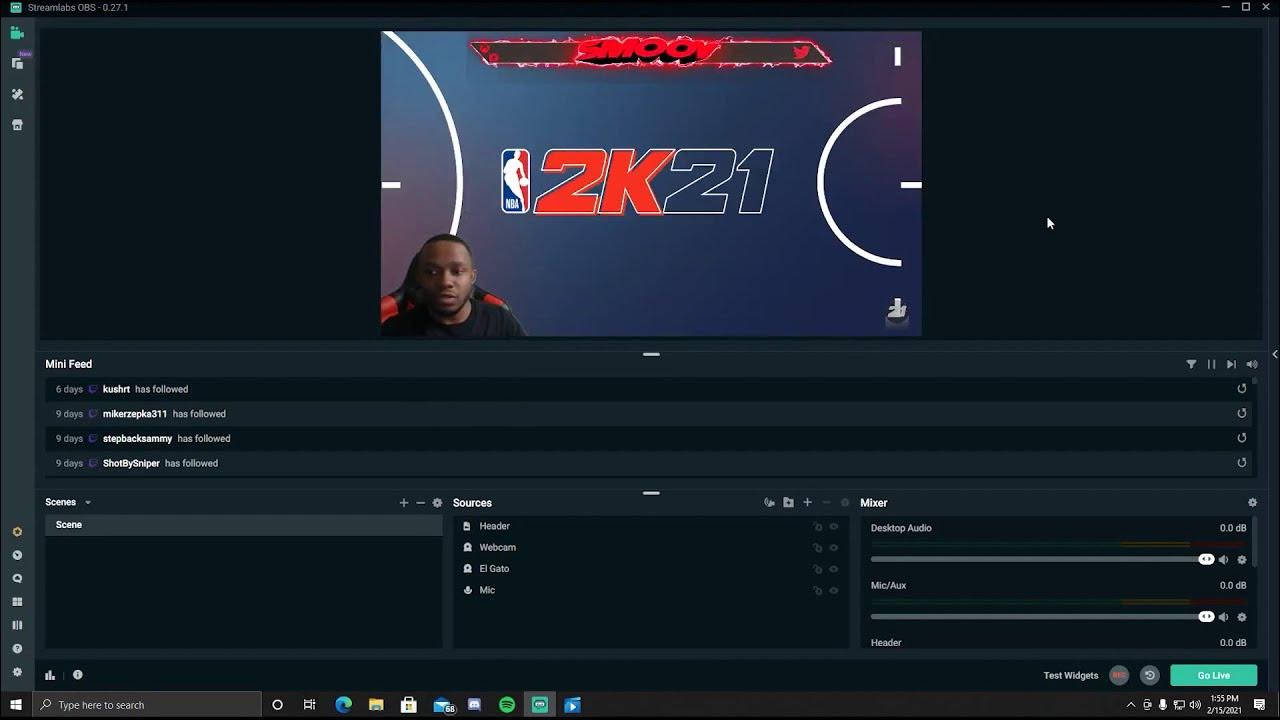Show hidden system tray icons
This screenshot has height=720, width=1280.
point(1131,705)
